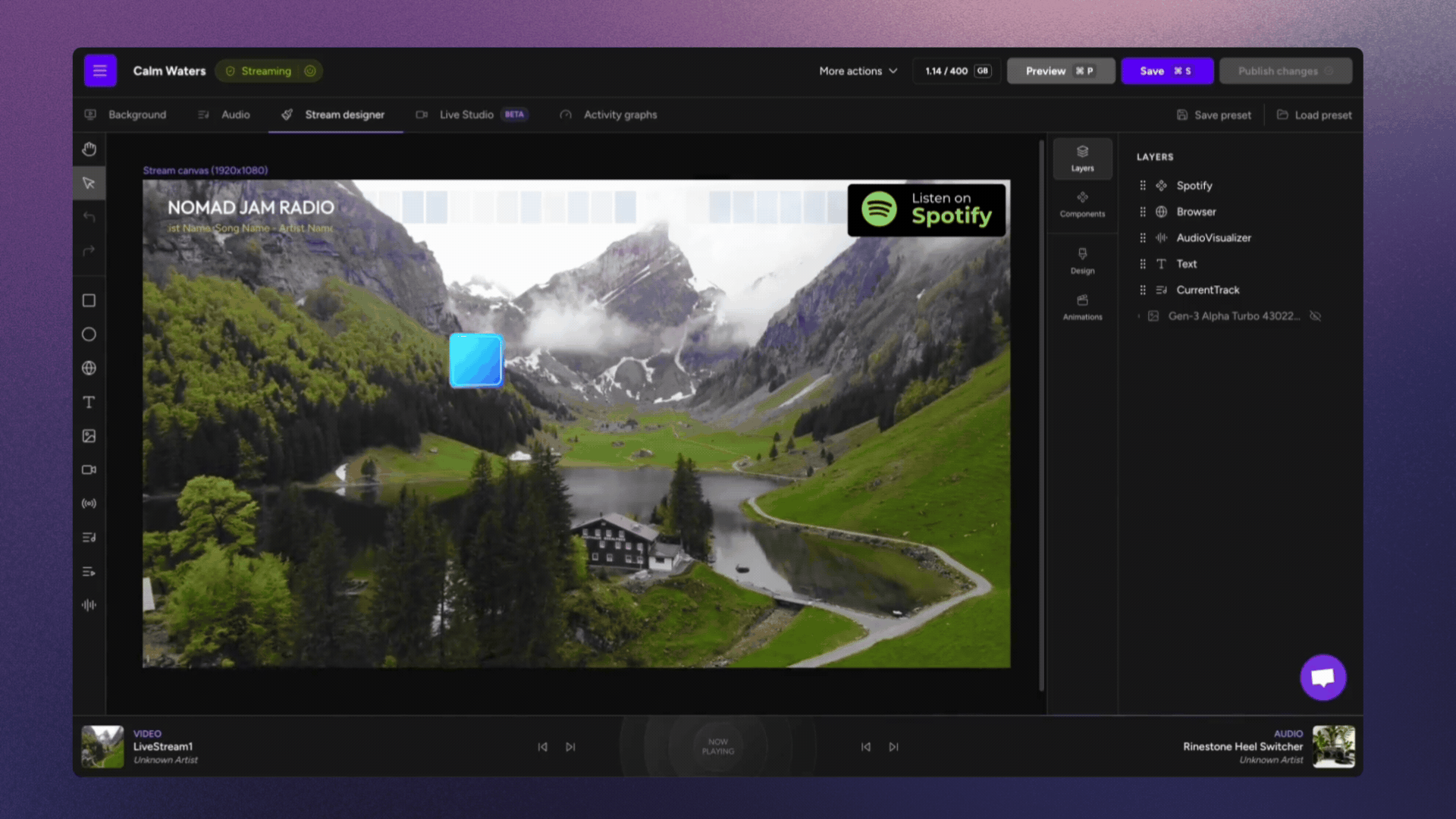Image resolution: width=1456 pixels, height=819 pixels.
Task: Switch to the Live Studio tab
Action: click(x=466, y=115)
